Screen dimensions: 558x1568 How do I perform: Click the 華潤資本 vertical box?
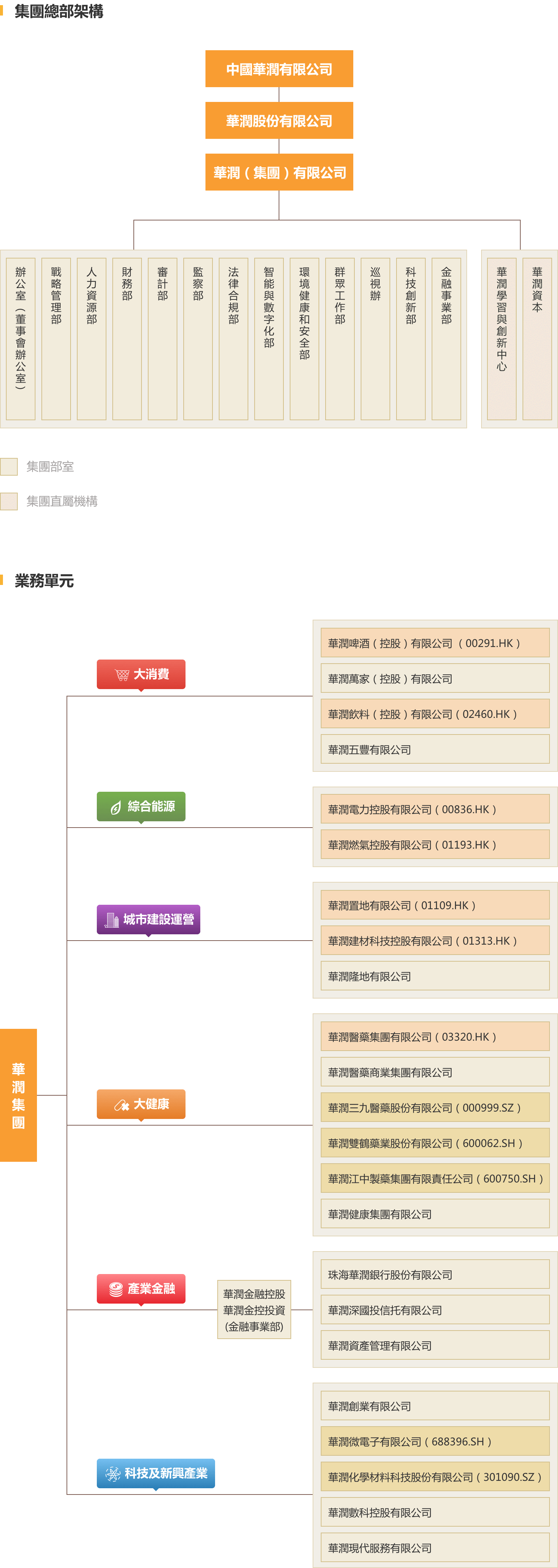(537, 338)
